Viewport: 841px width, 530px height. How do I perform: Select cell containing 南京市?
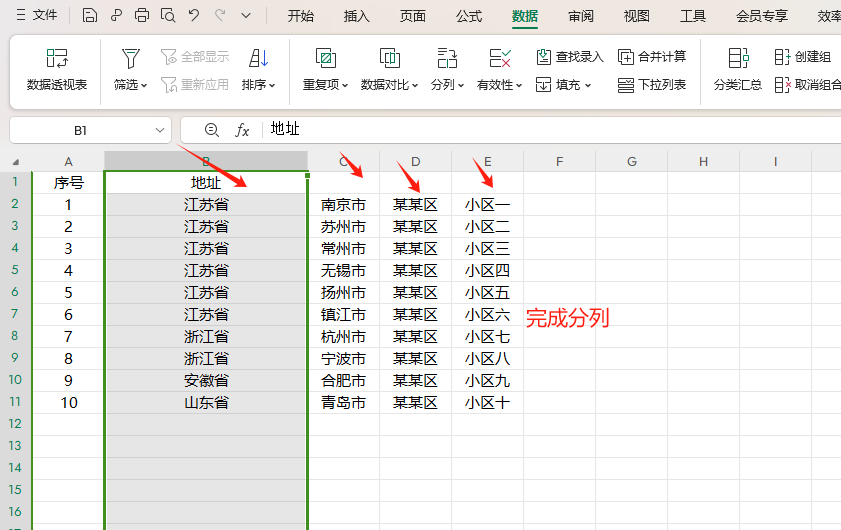[x=343, y=205]
